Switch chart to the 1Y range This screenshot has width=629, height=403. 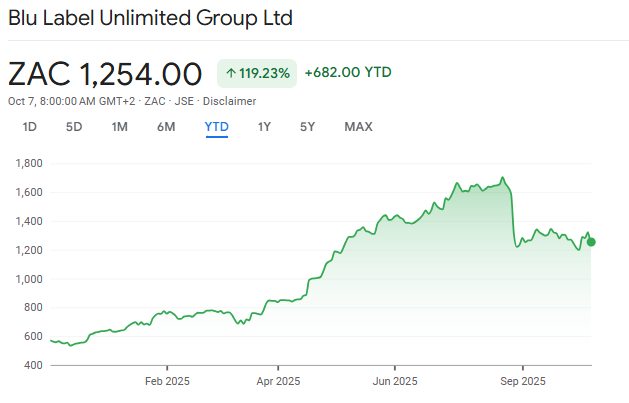[x=264, y=127]
